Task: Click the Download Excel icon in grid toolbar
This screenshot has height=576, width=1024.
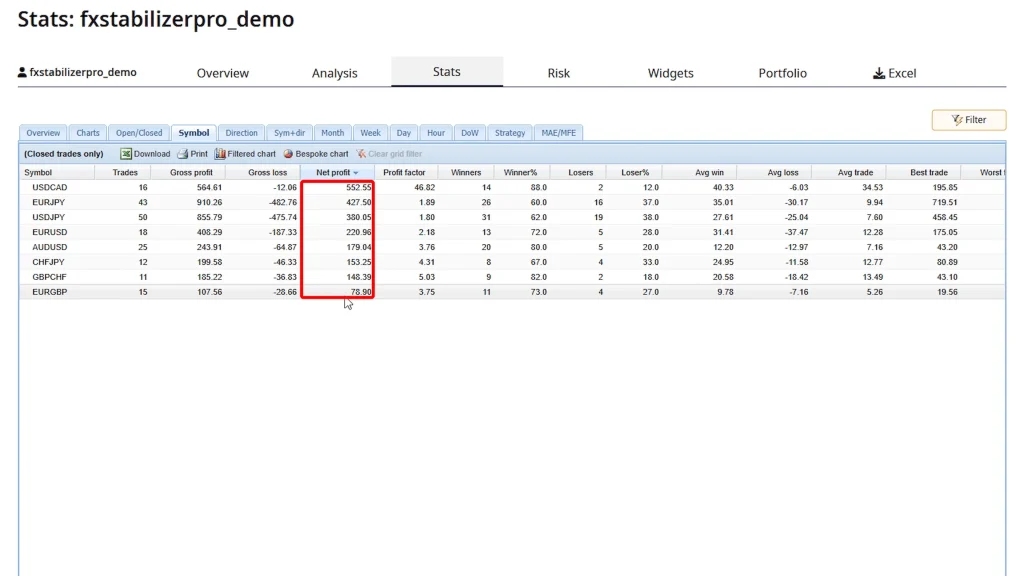Action: coord(127,154)
